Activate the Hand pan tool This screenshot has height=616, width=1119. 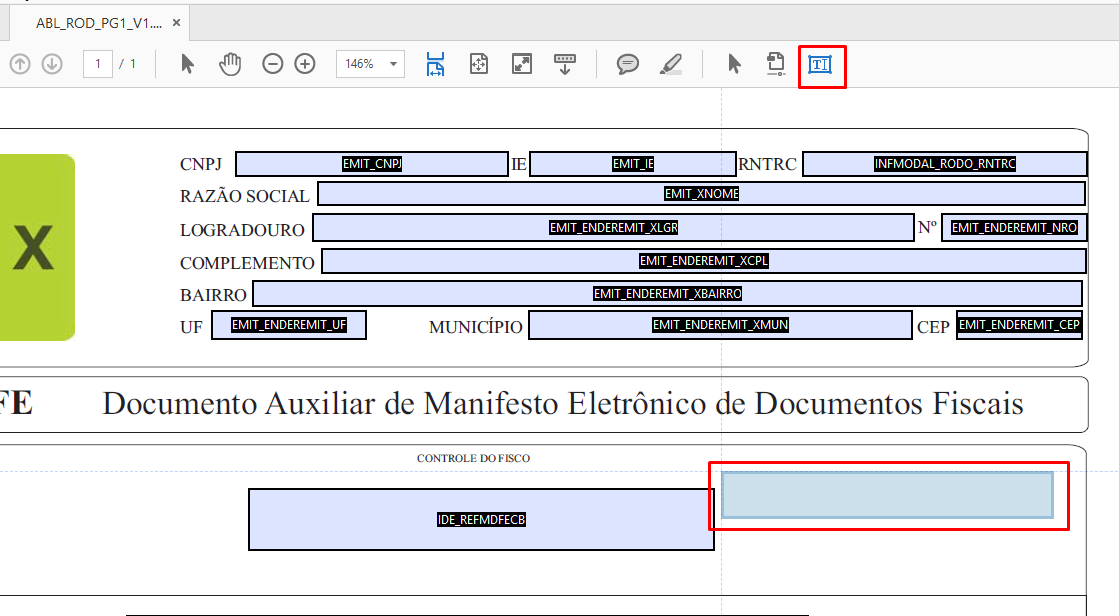pyautogui.click(x=231, y=64)
